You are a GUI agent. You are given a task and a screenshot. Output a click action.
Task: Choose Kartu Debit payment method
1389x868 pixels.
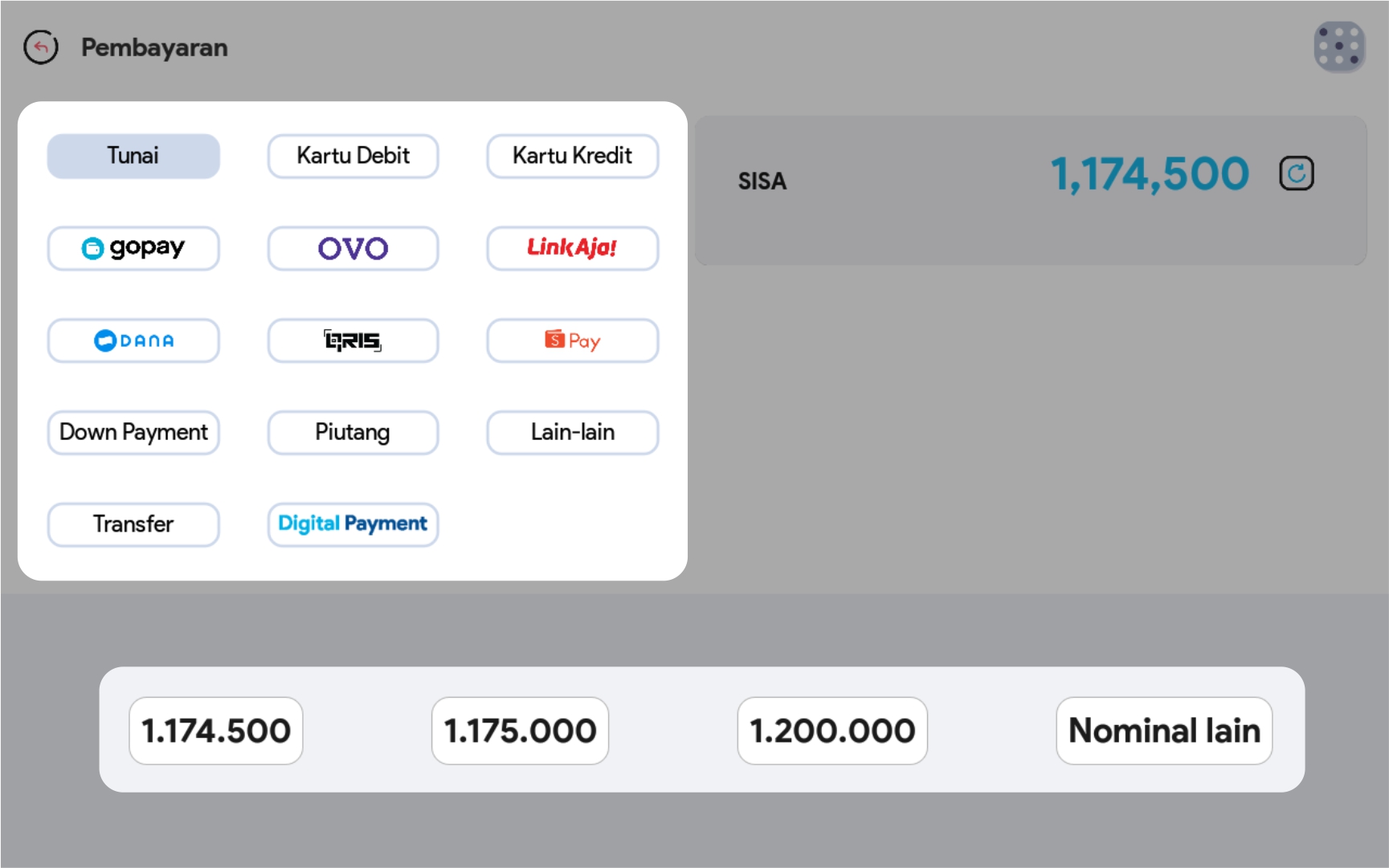click(353, 156)
